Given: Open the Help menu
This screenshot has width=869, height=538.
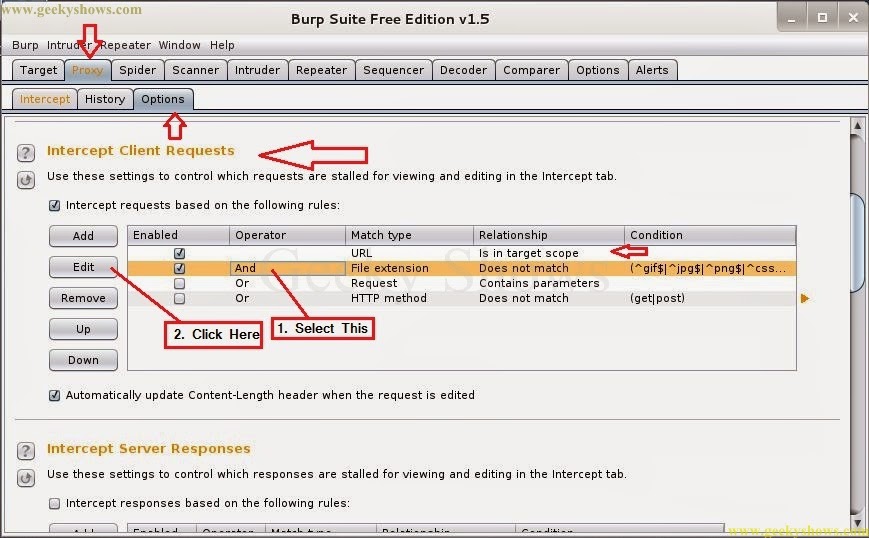Looking at the screenshot, I should [222, 45].
